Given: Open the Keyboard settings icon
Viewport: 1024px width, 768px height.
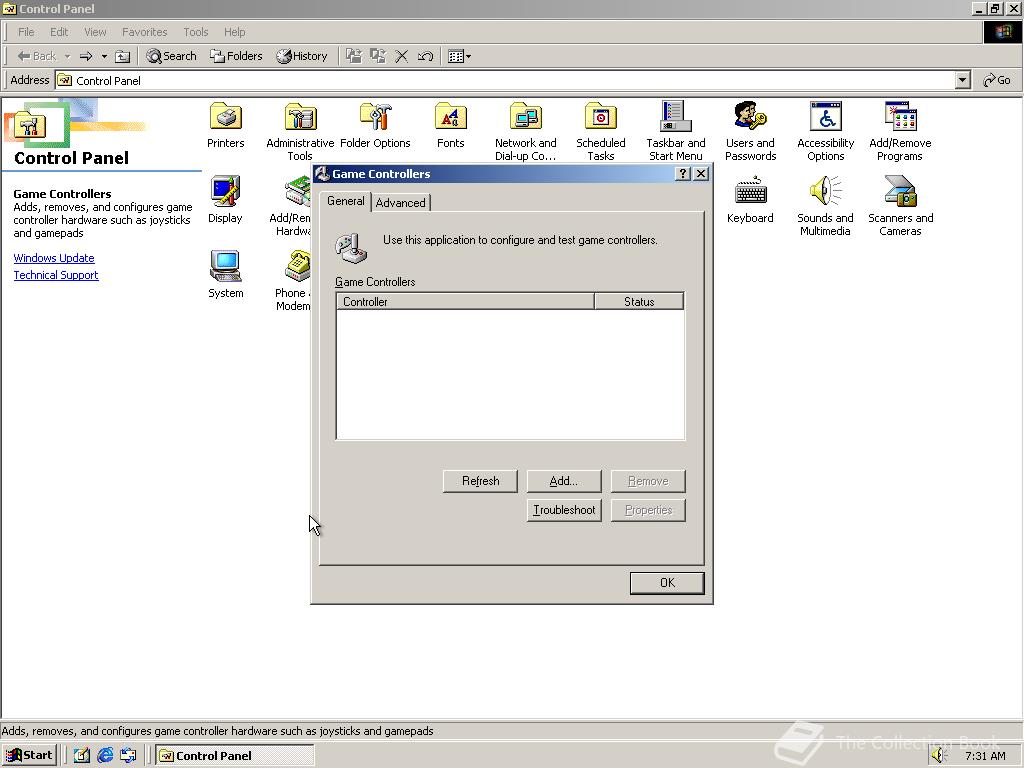Looking at the screenshot, I should [x=750, y=193].
